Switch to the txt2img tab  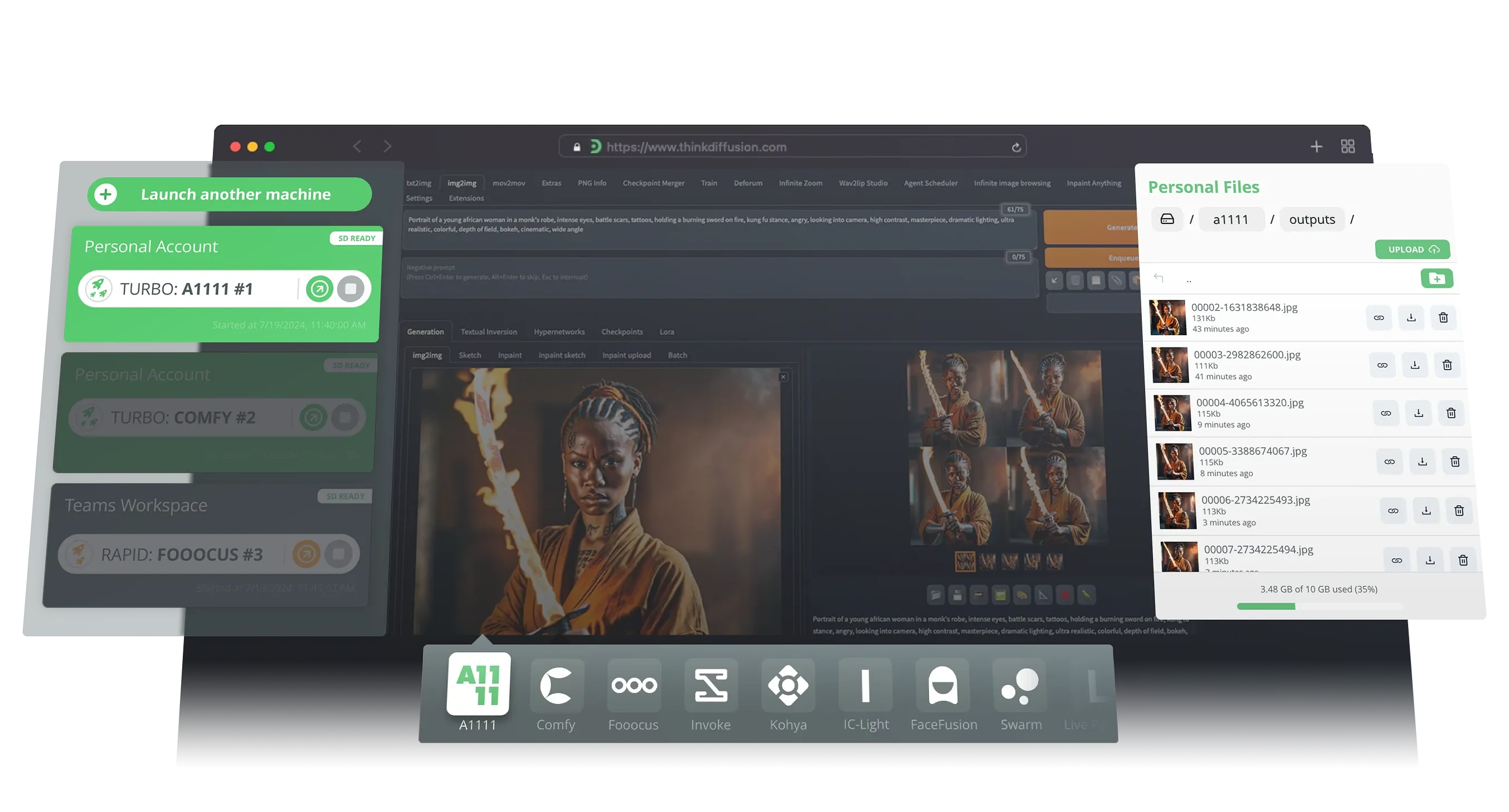(418, 183)
